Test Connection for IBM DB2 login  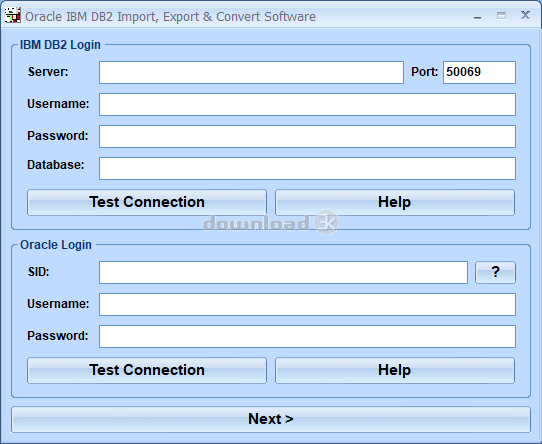click(x=147, y=202)
